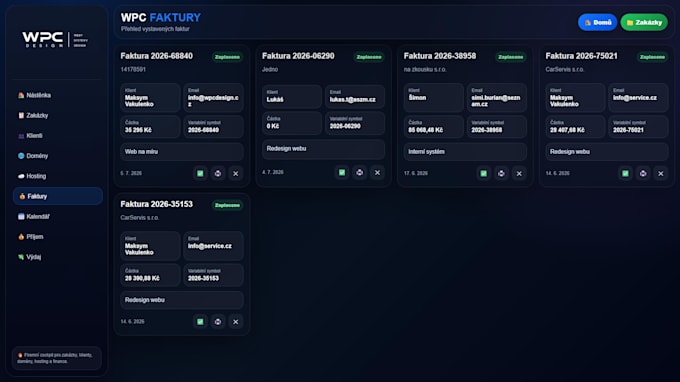Viewport: 680px width, 382px height.
Task: Select Domény in the sidebar
Action: coord(58,156)
